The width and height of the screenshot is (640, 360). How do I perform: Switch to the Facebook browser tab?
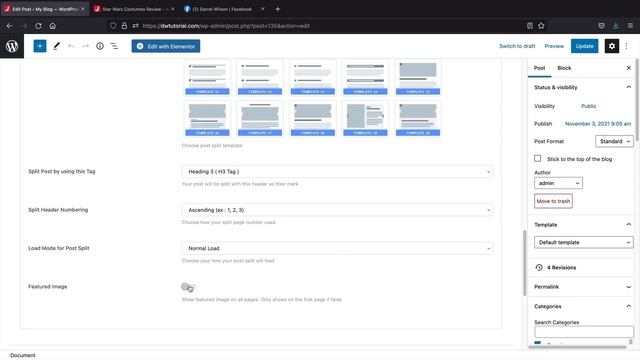click(222, 9)
